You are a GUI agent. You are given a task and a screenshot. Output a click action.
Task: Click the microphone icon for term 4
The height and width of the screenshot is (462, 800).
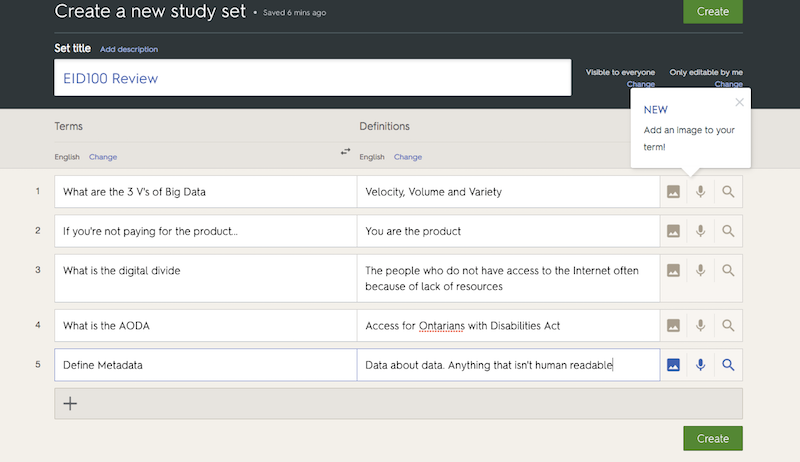click(700, 325)
